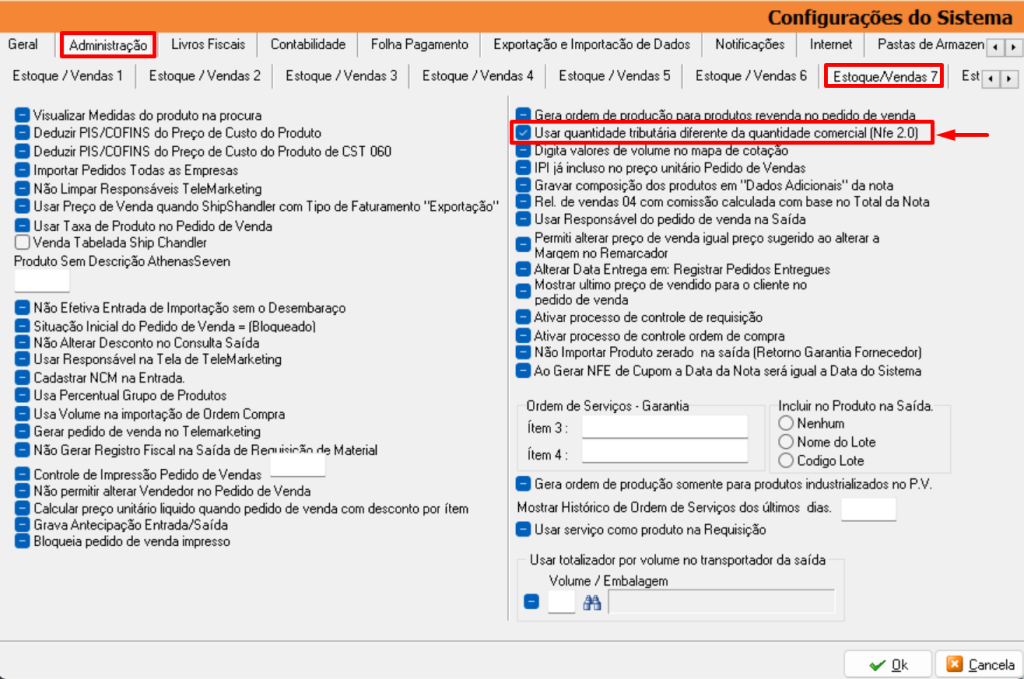Enable 'Importar Pedidos Todas as Empresas'
This screenshot has height=679, width=1024.
tap(22, 170)
